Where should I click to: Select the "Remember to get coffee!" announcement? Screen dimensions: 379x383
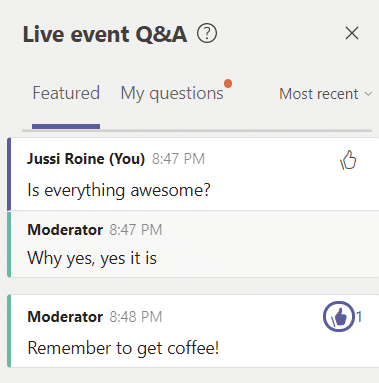point(123,348)
